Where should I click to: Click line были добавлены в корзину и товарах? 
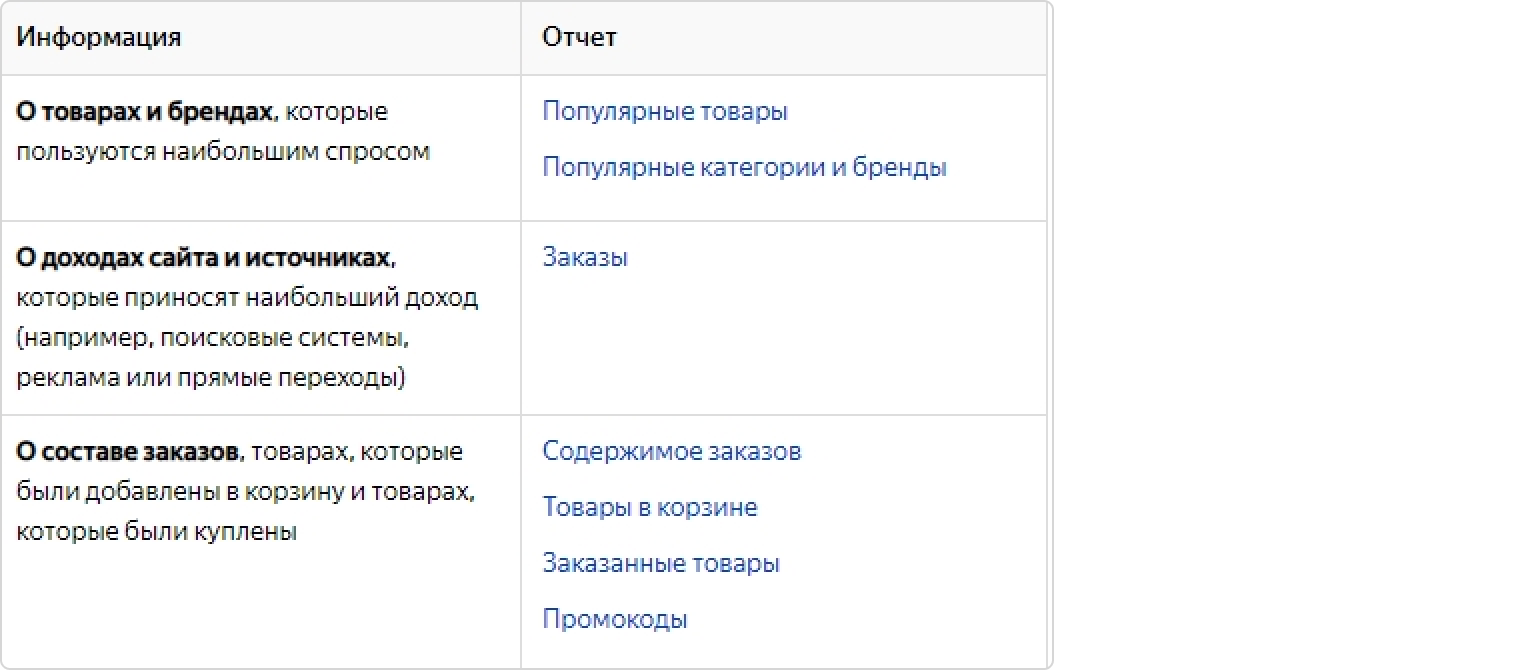click(x=245, y=492)
